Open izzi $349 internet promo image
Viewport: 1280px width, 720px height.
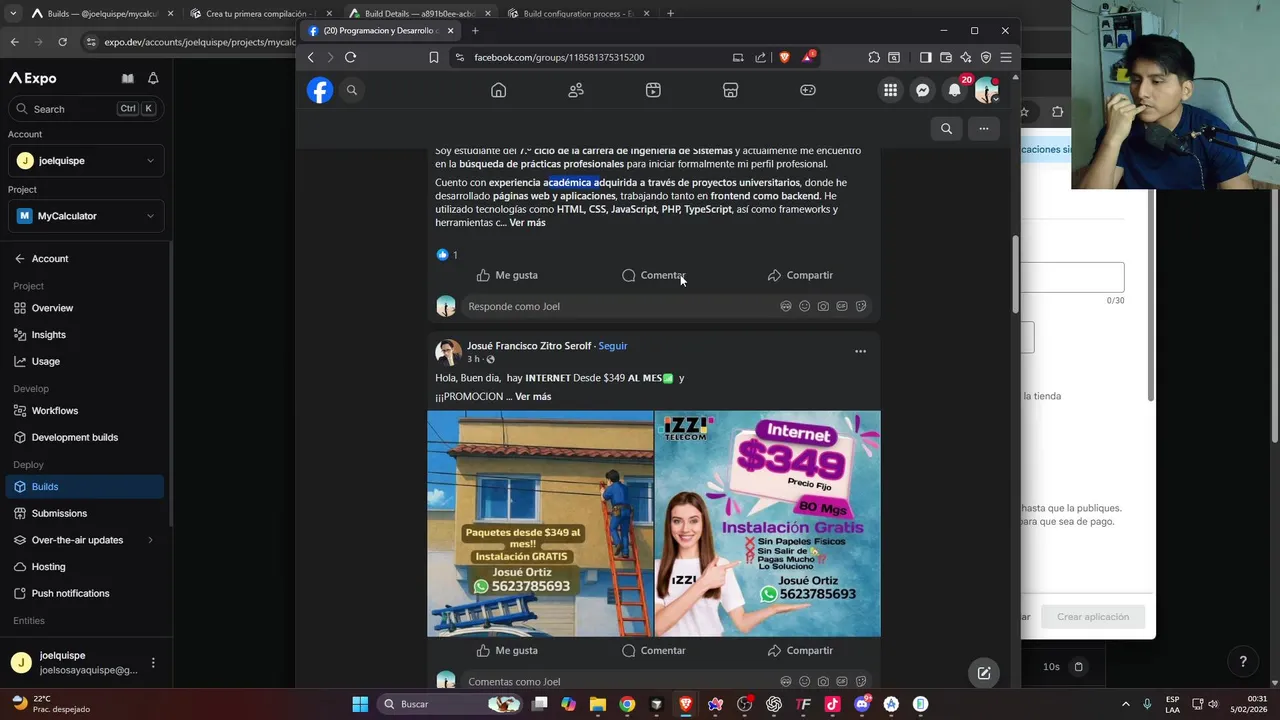point(768,524)
